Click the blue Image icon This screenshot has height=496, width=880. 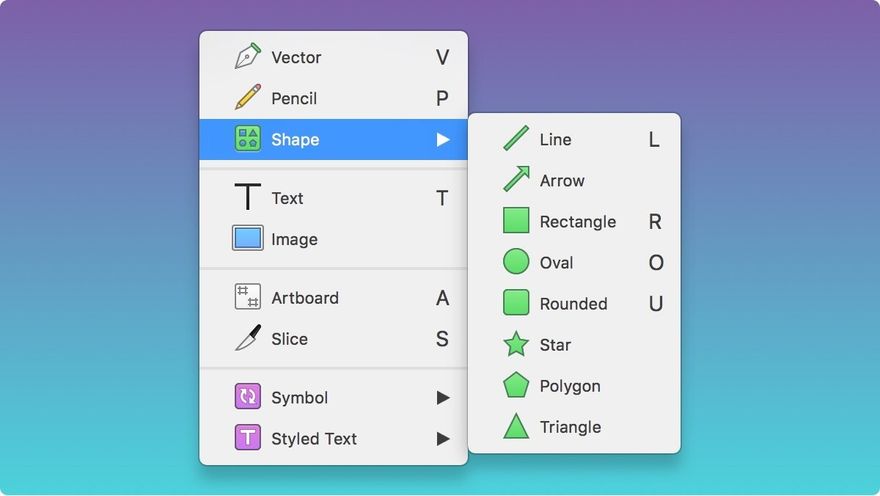tap(248, 238)
